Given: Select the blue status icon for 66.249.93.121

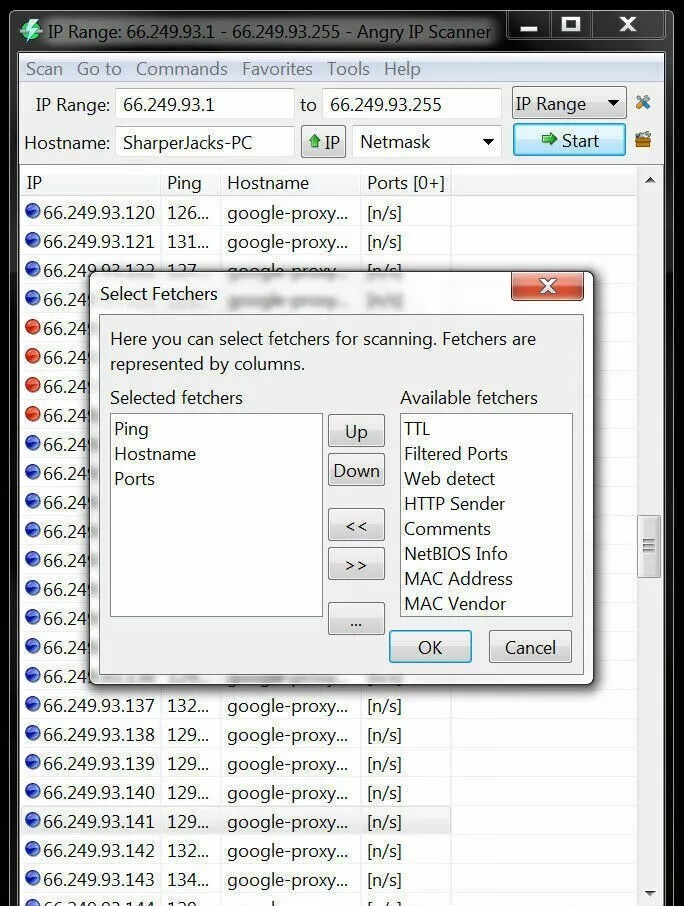Looking at the screenshot, I should [33, 240].
